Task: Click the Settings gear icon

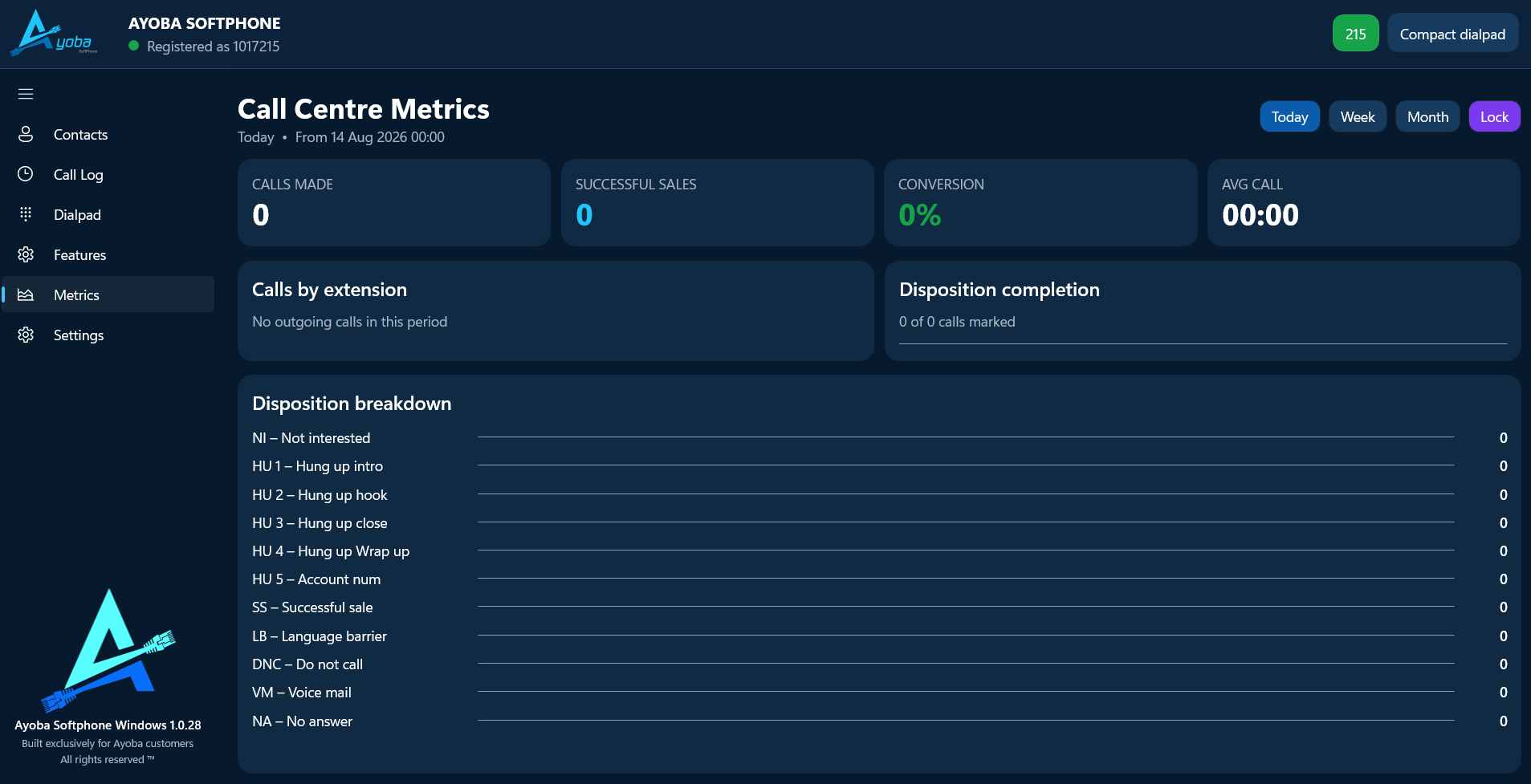Action: click(x=26, y=335)
